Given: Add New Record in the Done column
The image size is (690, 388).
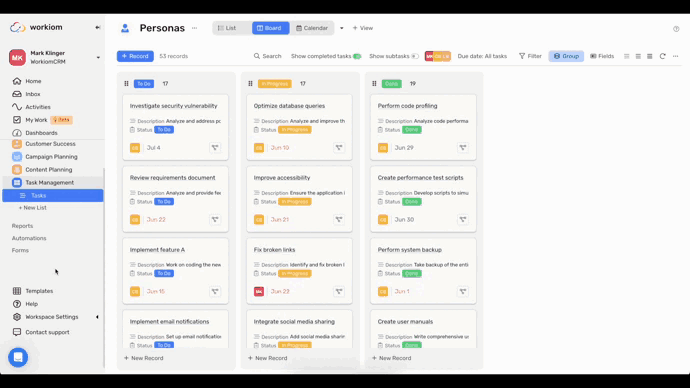Looking at the screenshot, I should click(392, 358).
